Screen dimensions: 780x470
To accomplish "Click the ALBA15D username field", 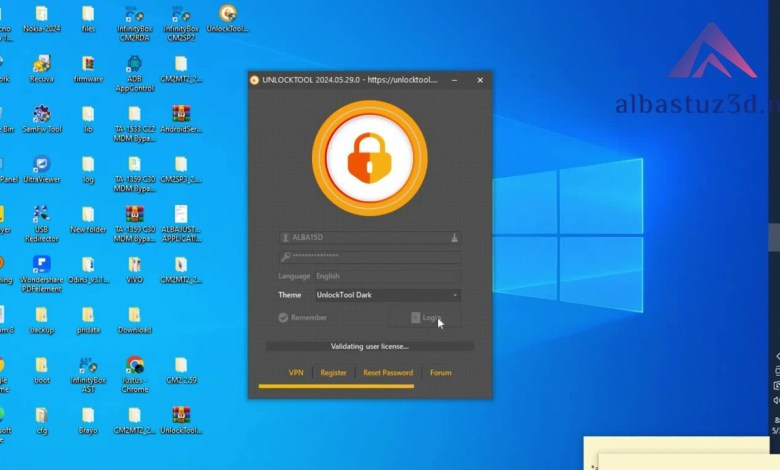I will [x=370, y=238].
